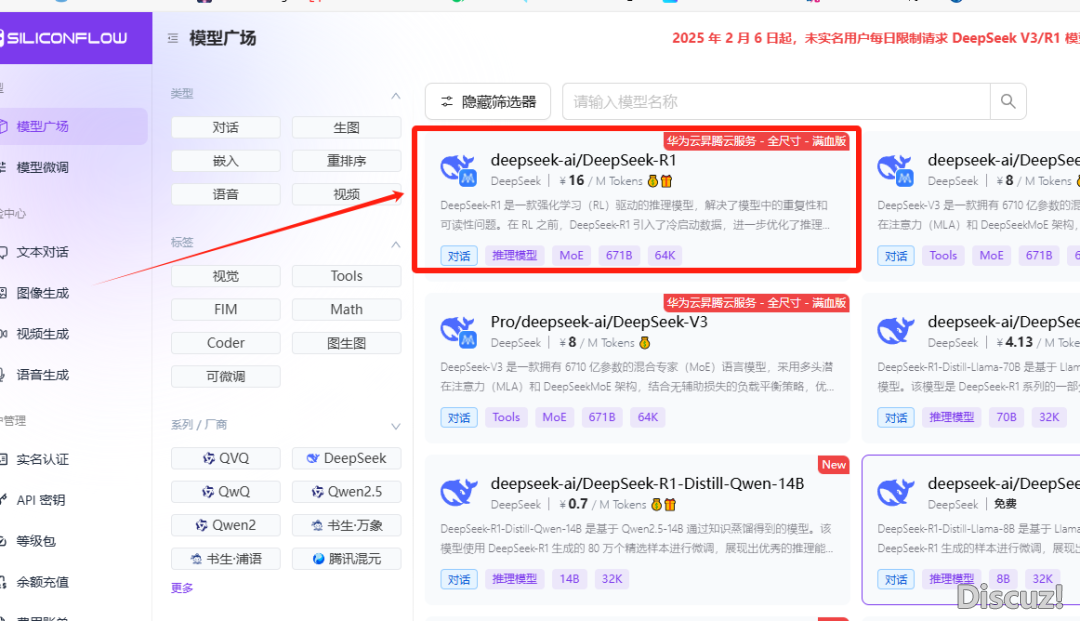
Task: Collapse the 标签 filter section
Action: point(395,244)
